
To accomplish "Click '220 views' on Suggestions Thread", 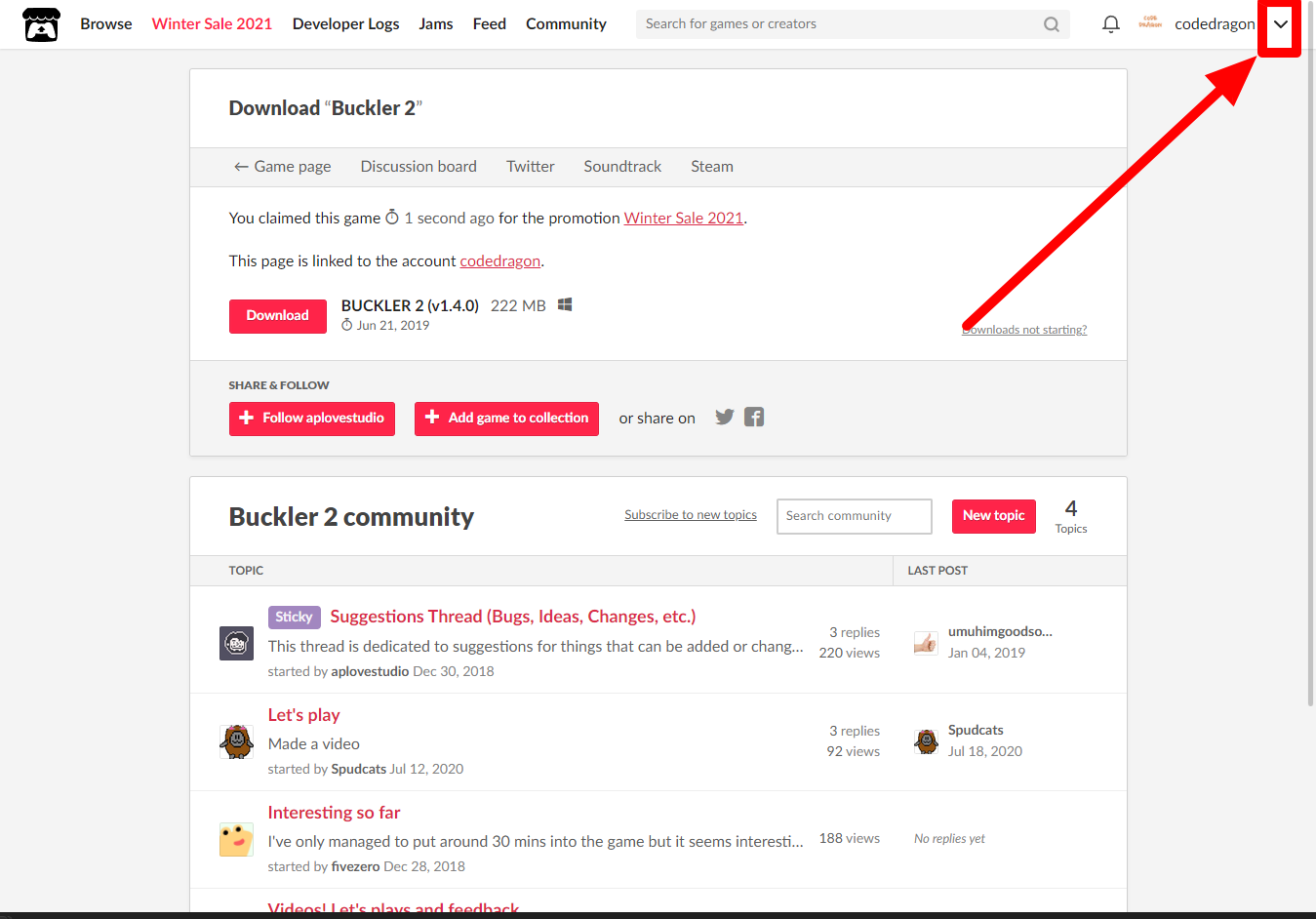I will point(849,653).
